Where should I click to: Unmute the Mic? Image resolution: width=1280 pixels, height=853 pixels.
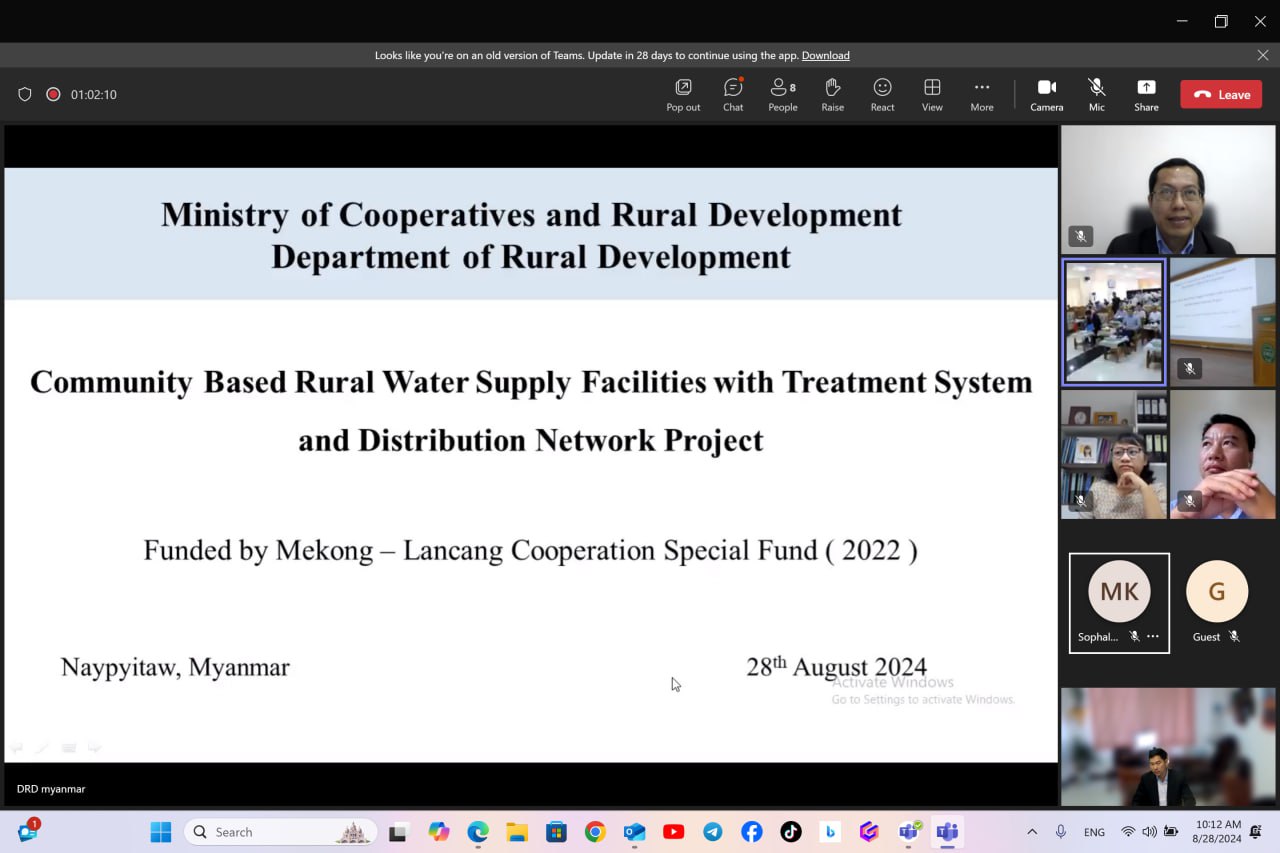pyautogui.click(x=1096, y=94)
